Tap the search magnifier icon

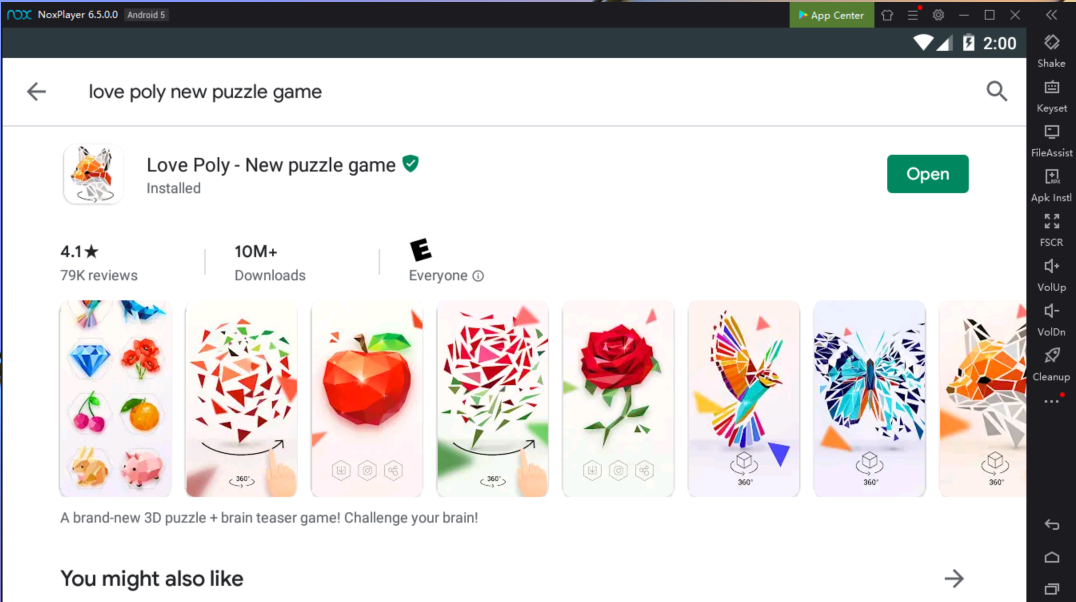click(996, 91)
